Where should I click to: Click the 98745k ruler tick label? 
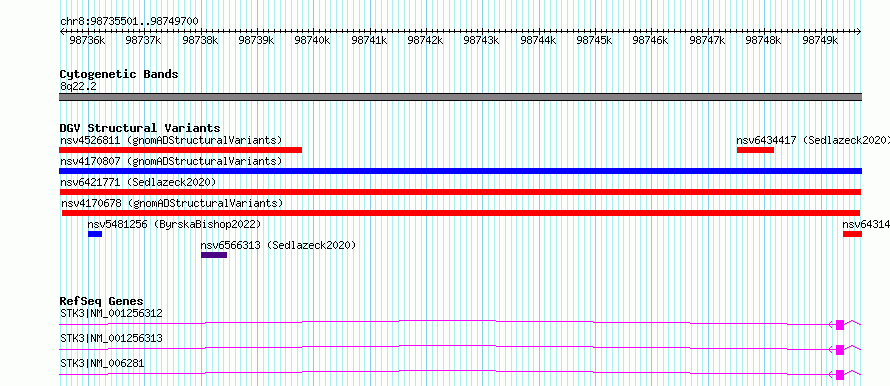[594, 40]
